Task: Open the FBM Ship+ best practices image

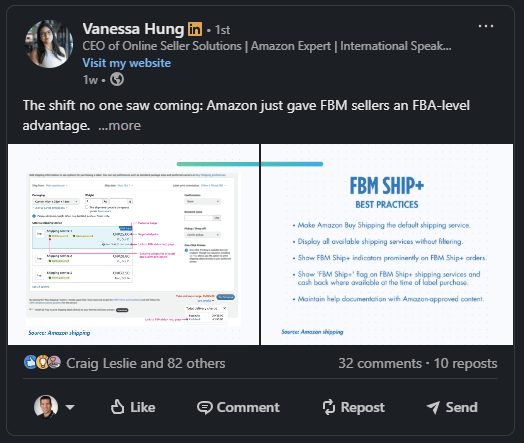Action: pyautogui.click(x=387, y=245)
